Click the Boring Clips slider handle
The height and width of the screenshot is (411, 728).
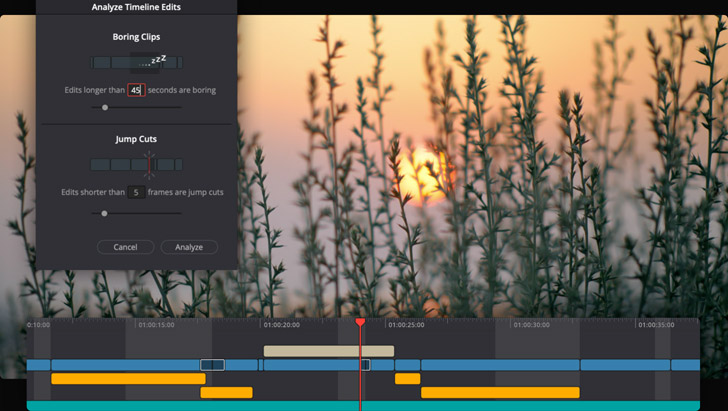click(x=105, y=108)
